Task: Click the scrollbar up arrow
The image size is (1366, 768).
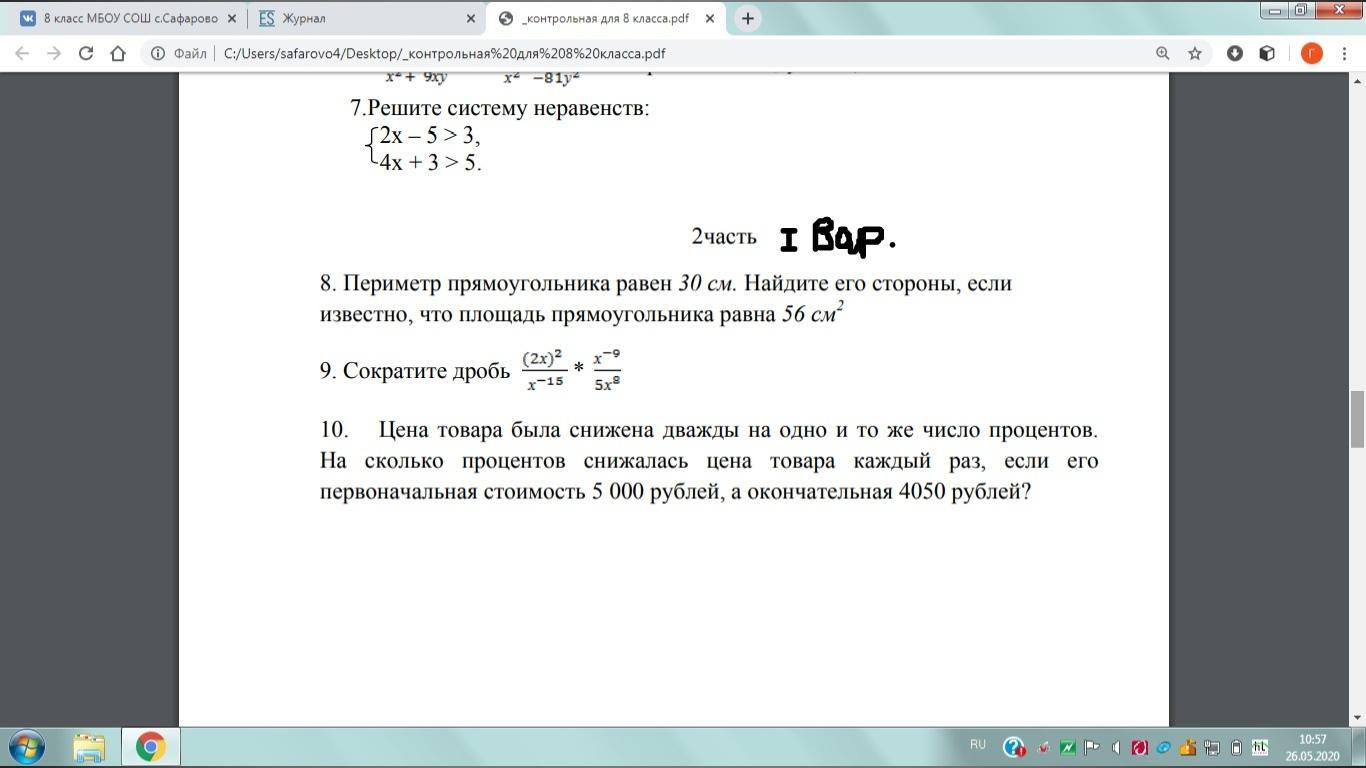Action: pos(1358,80)
